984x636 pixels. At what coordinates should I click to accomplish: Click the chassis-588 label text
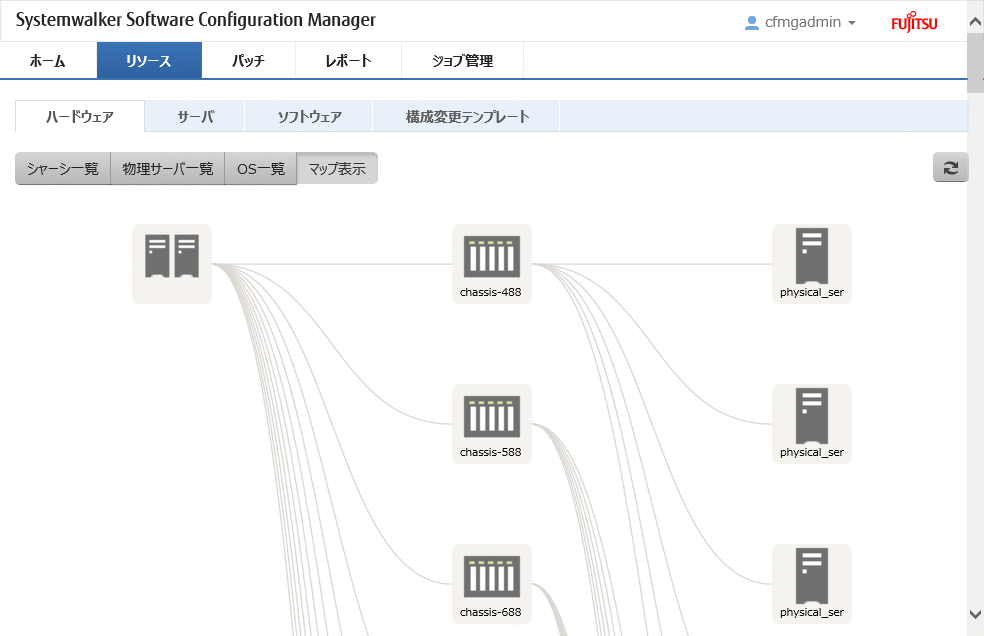(491, 452)
